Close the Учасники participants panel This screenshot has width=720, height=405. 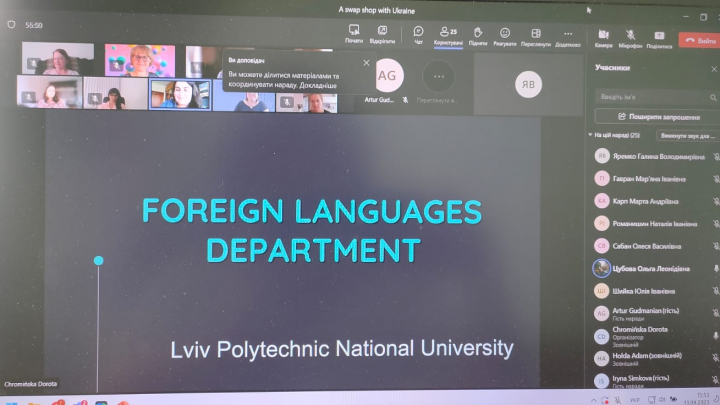714,69
